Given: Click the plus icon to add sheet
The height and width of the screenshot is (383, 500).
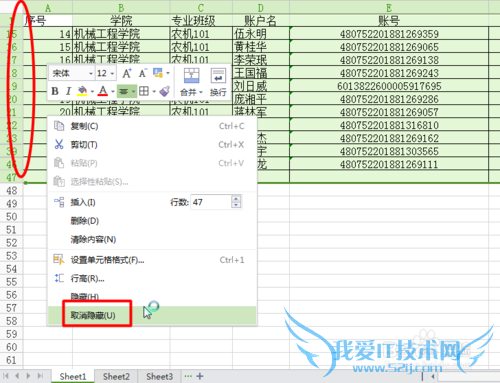Looking at the screenshot, I should tap(200, 376).
